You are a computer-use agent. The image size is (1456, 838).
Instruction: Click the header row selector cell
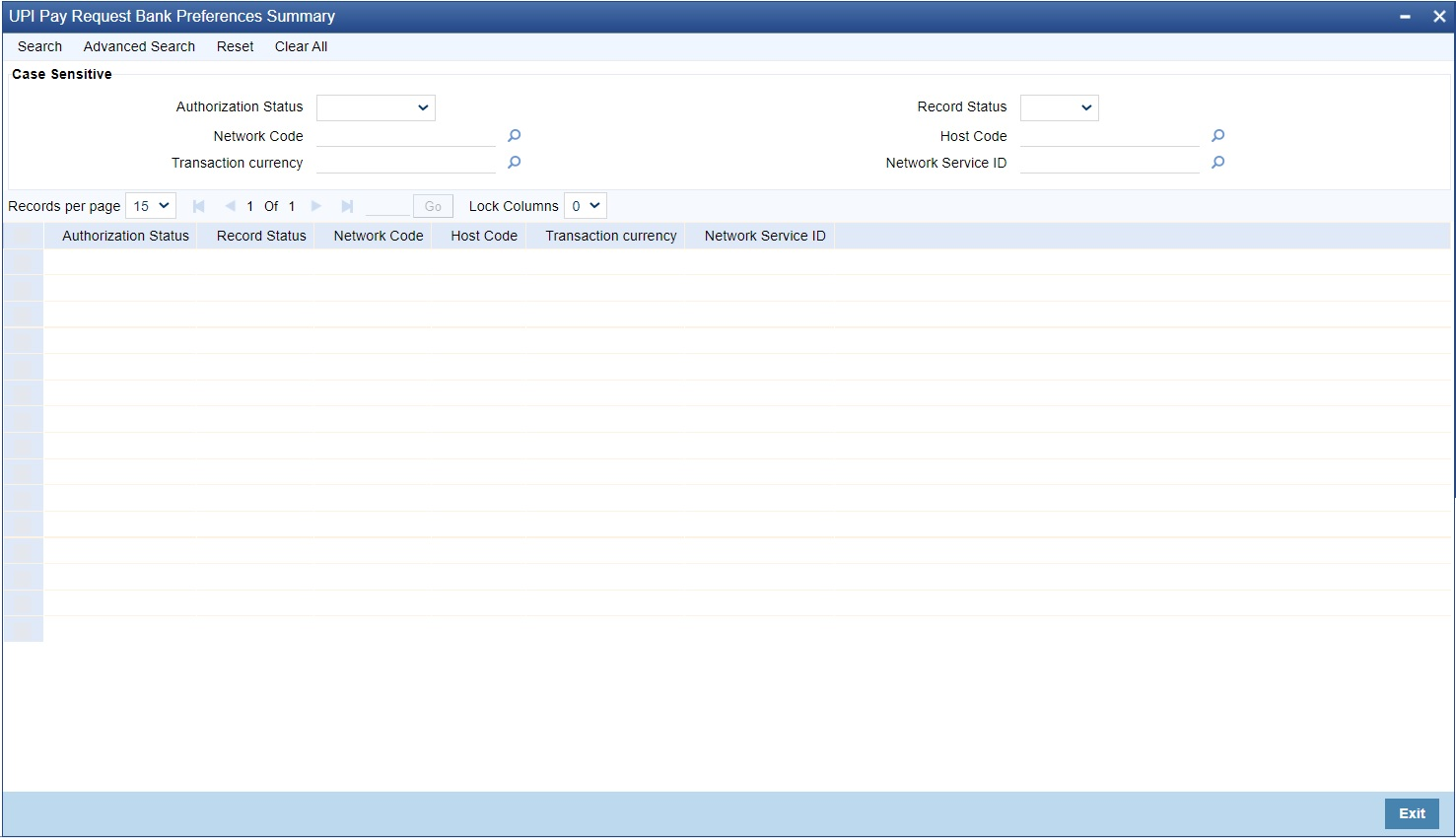[24, 236]
